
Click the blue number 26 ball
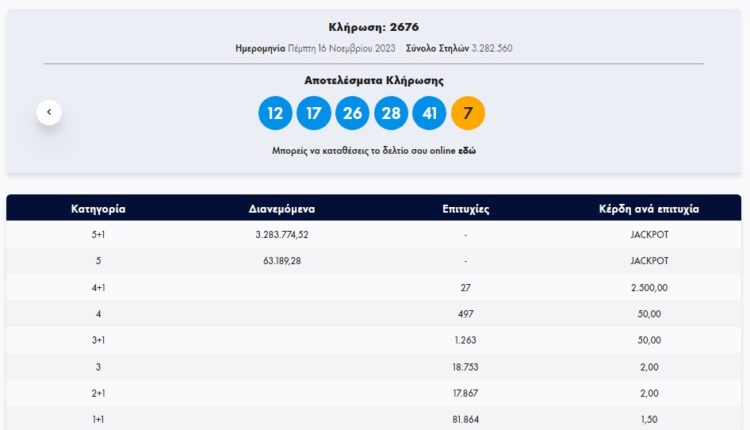(x=352, y=113)
